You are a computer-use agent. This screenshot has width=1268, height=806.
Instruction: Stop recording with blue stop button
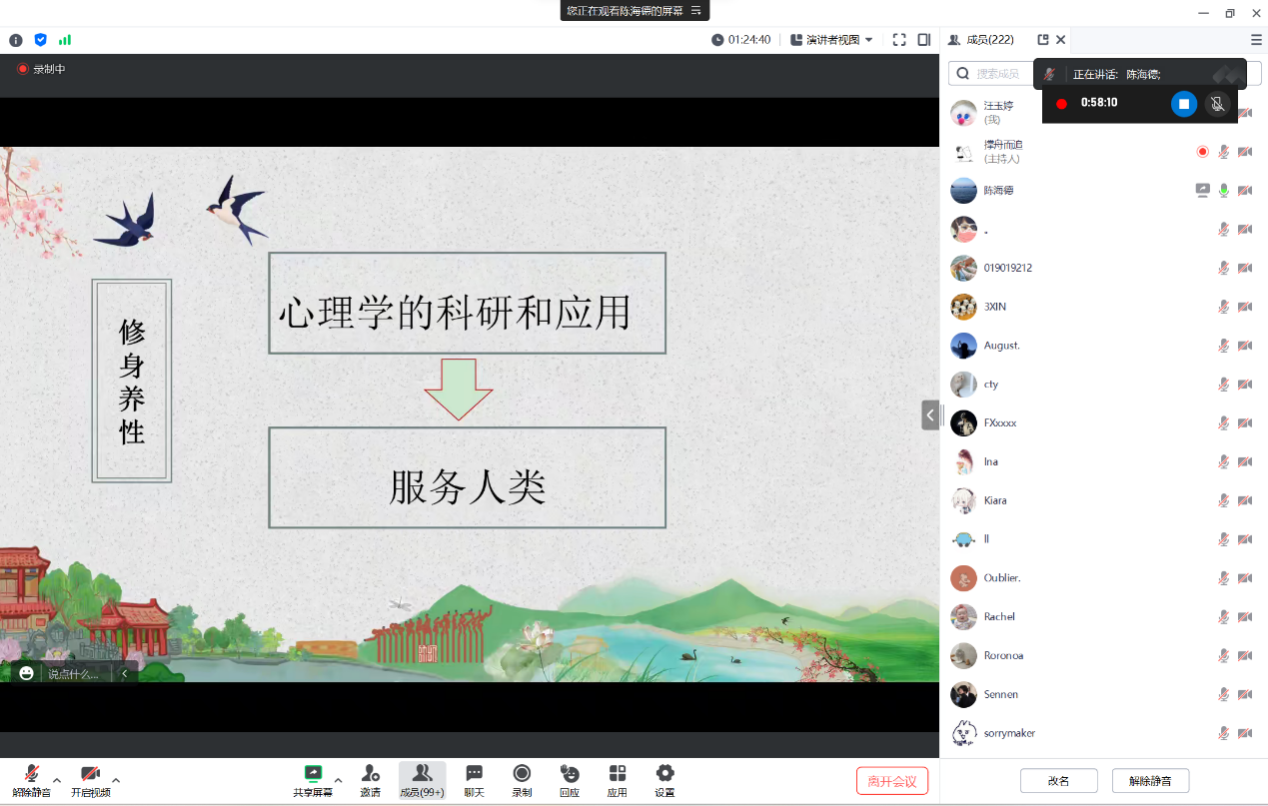click(1184, 103)
